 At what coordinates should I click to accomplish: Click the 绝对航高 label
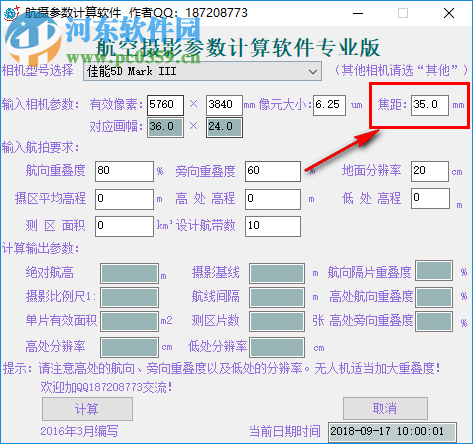click(x=50, y=273)
